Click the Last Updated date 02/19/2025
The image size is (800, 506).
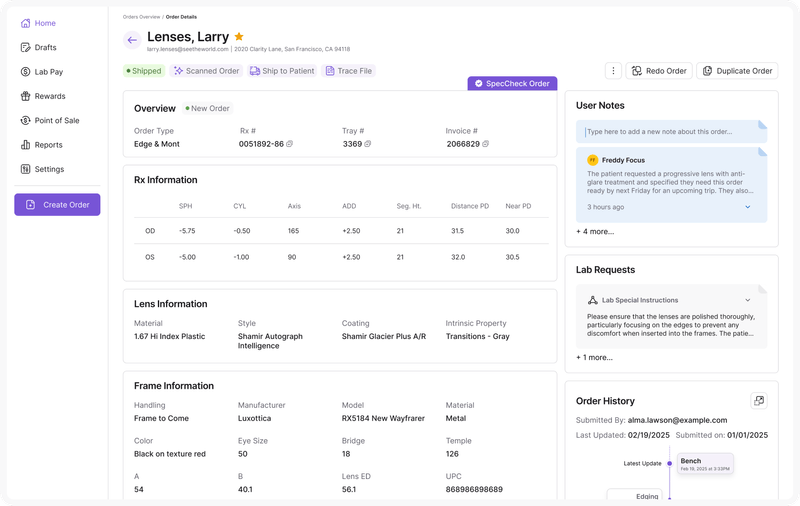(648, 435)
